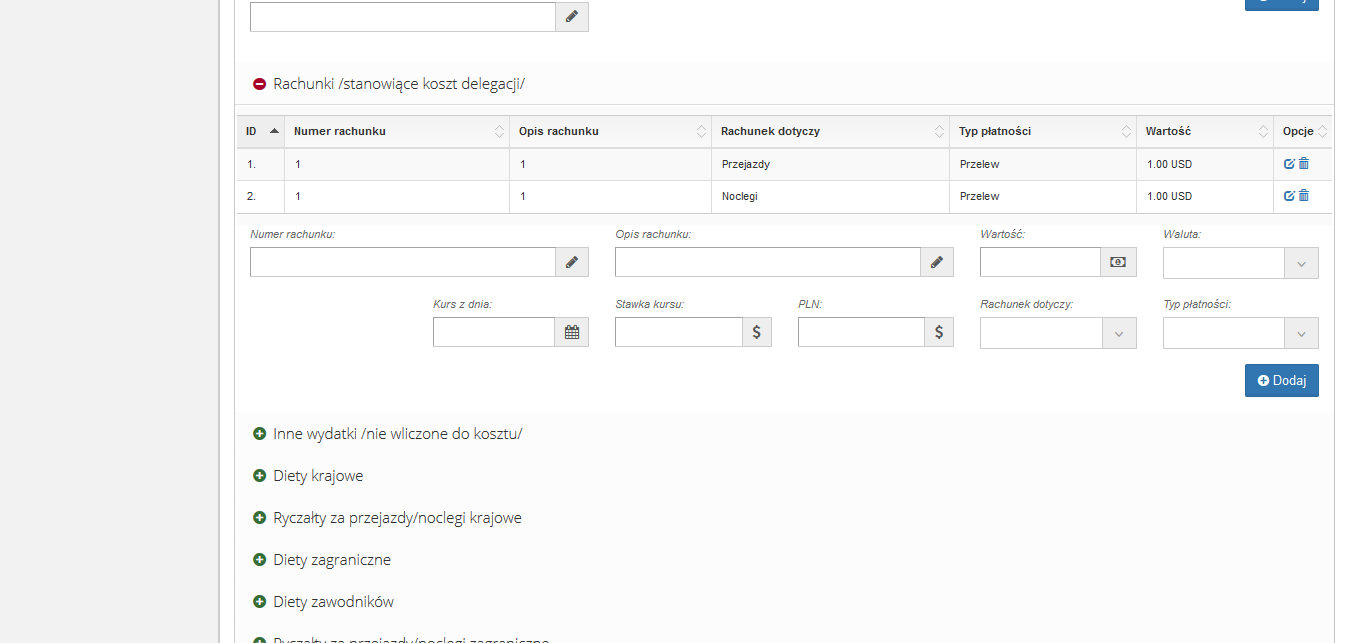Click pencil icon beside Opis rachunku field

pos(937,262)
